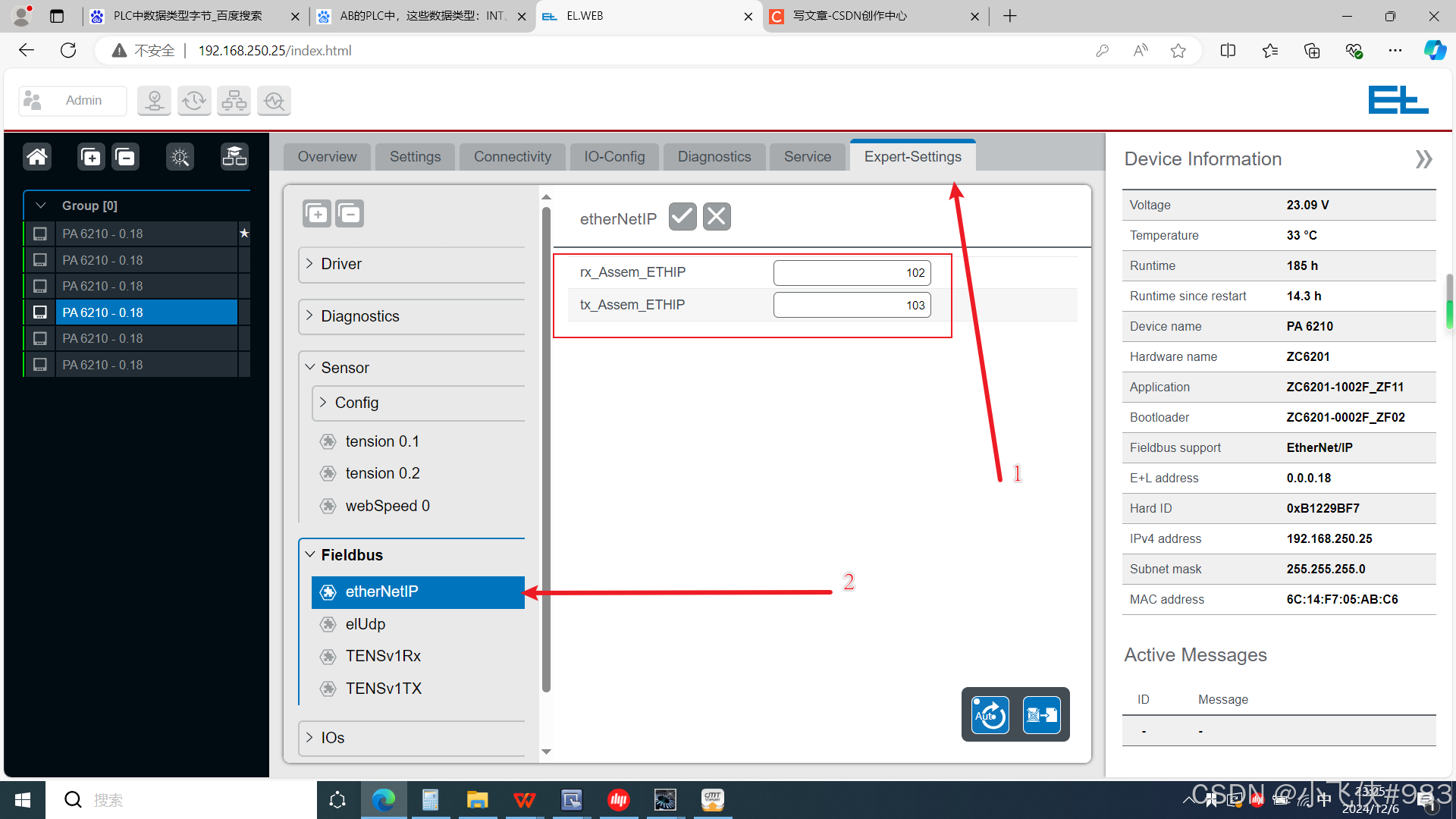Click the brightness/identify device icon

coord(180,157)
